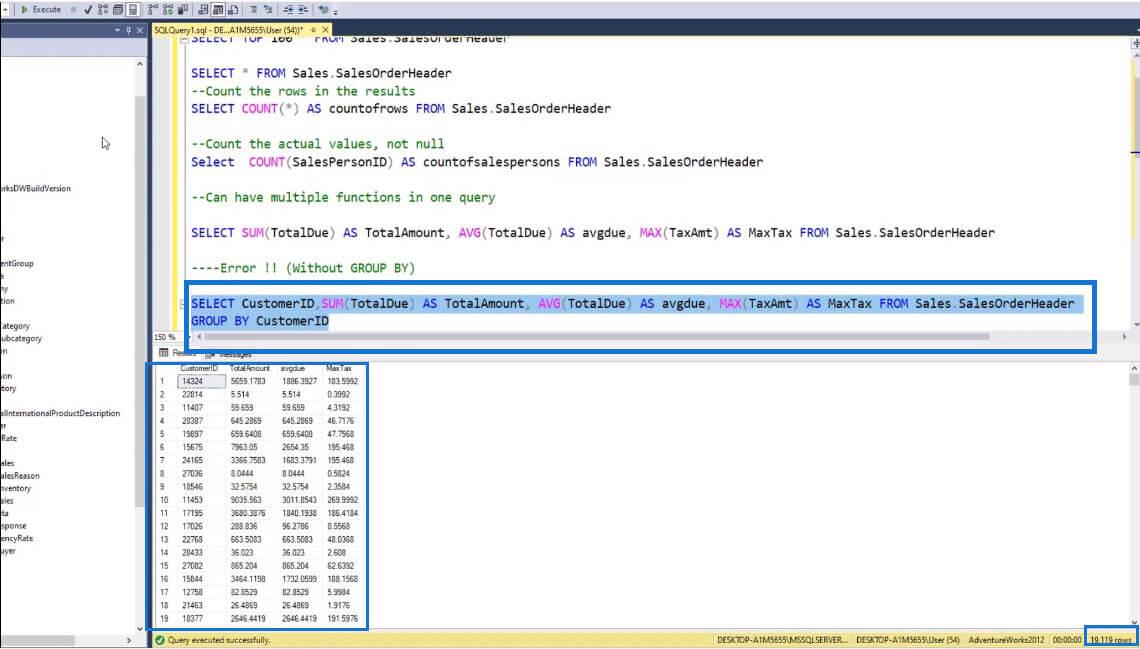Close the Object Explorer panel
This screenshot has height=649, width=1140.
coord(140,30)
